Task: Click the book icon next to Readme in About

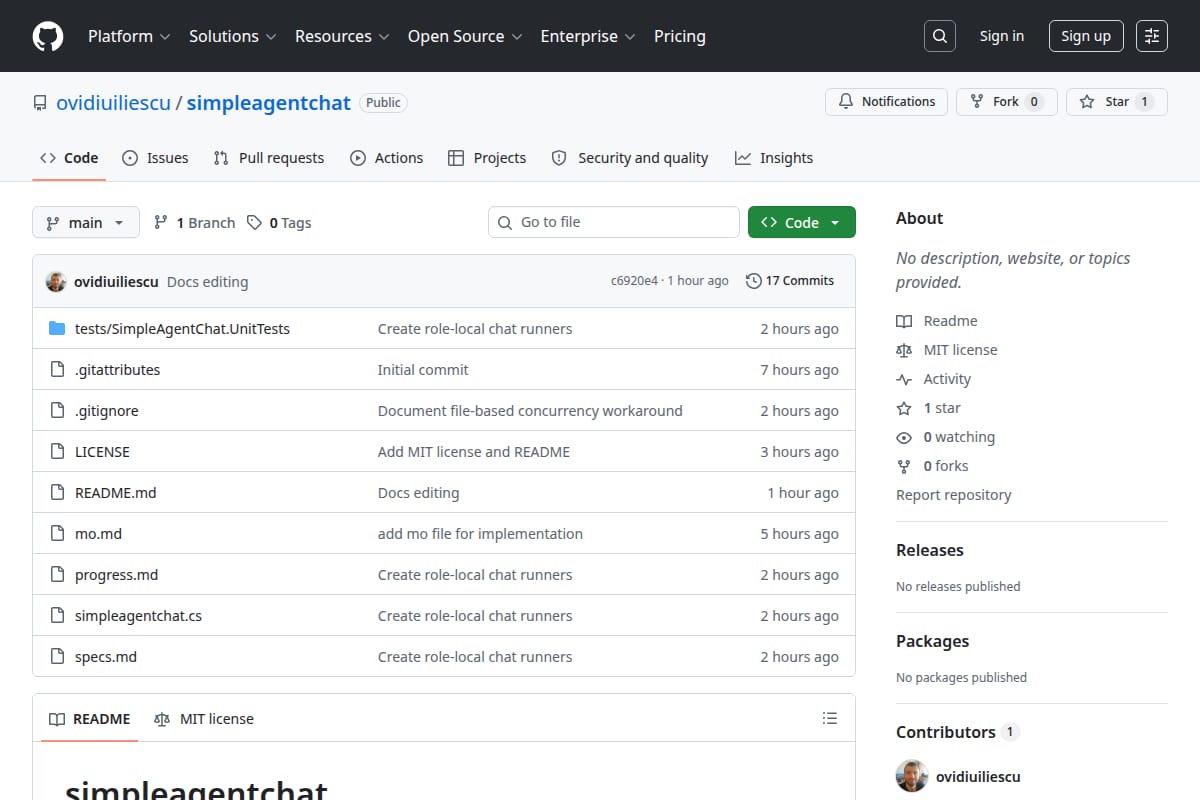Action: [x=904, y=321]
